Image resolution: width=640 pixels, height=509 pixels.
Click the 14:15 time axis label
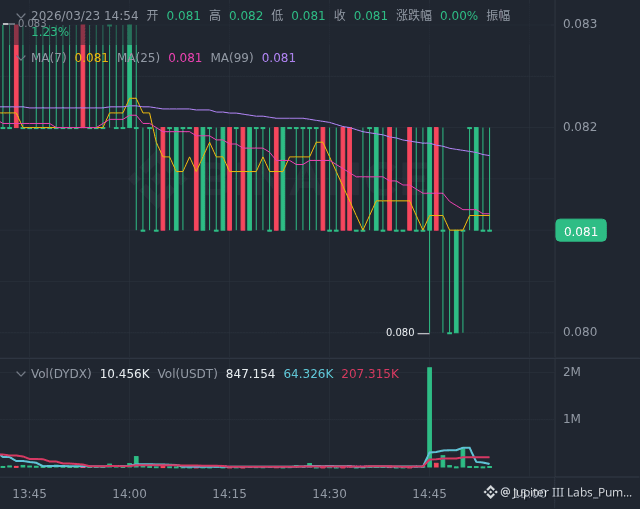[x=229, y=494]
